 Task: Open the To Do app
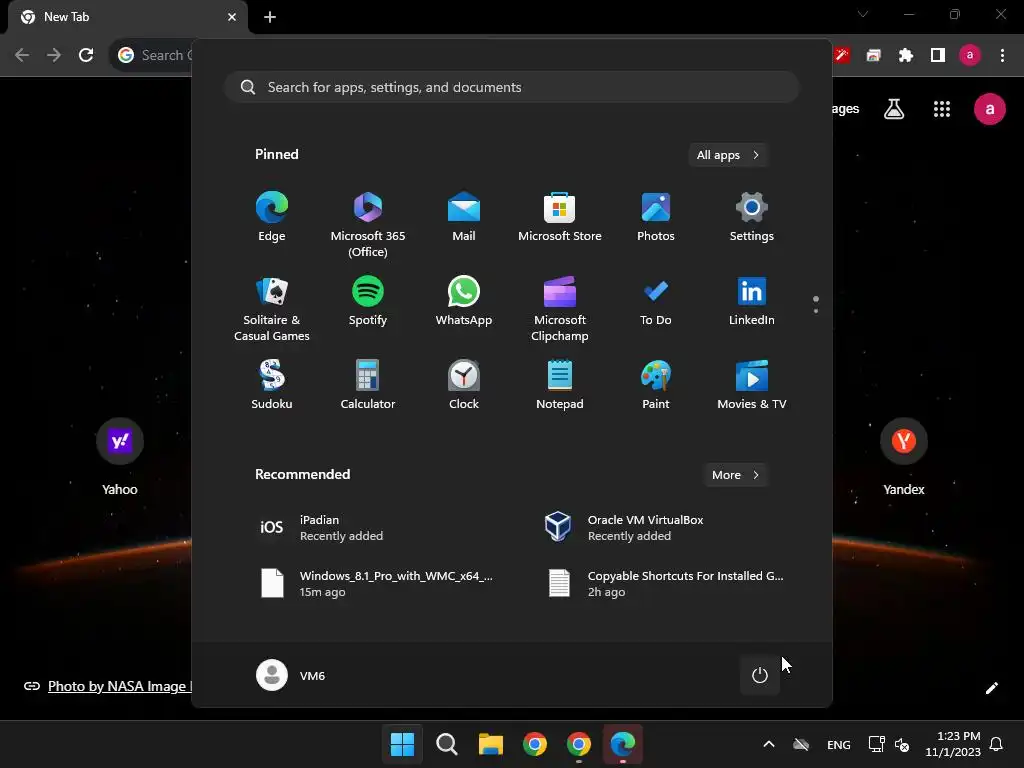(656, 302)
